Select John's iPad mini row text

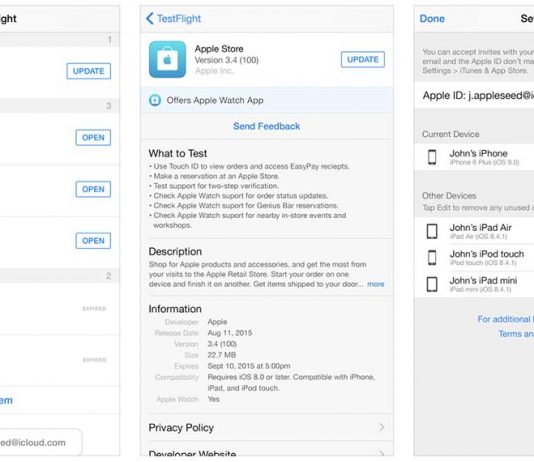[x=483, y=281]
